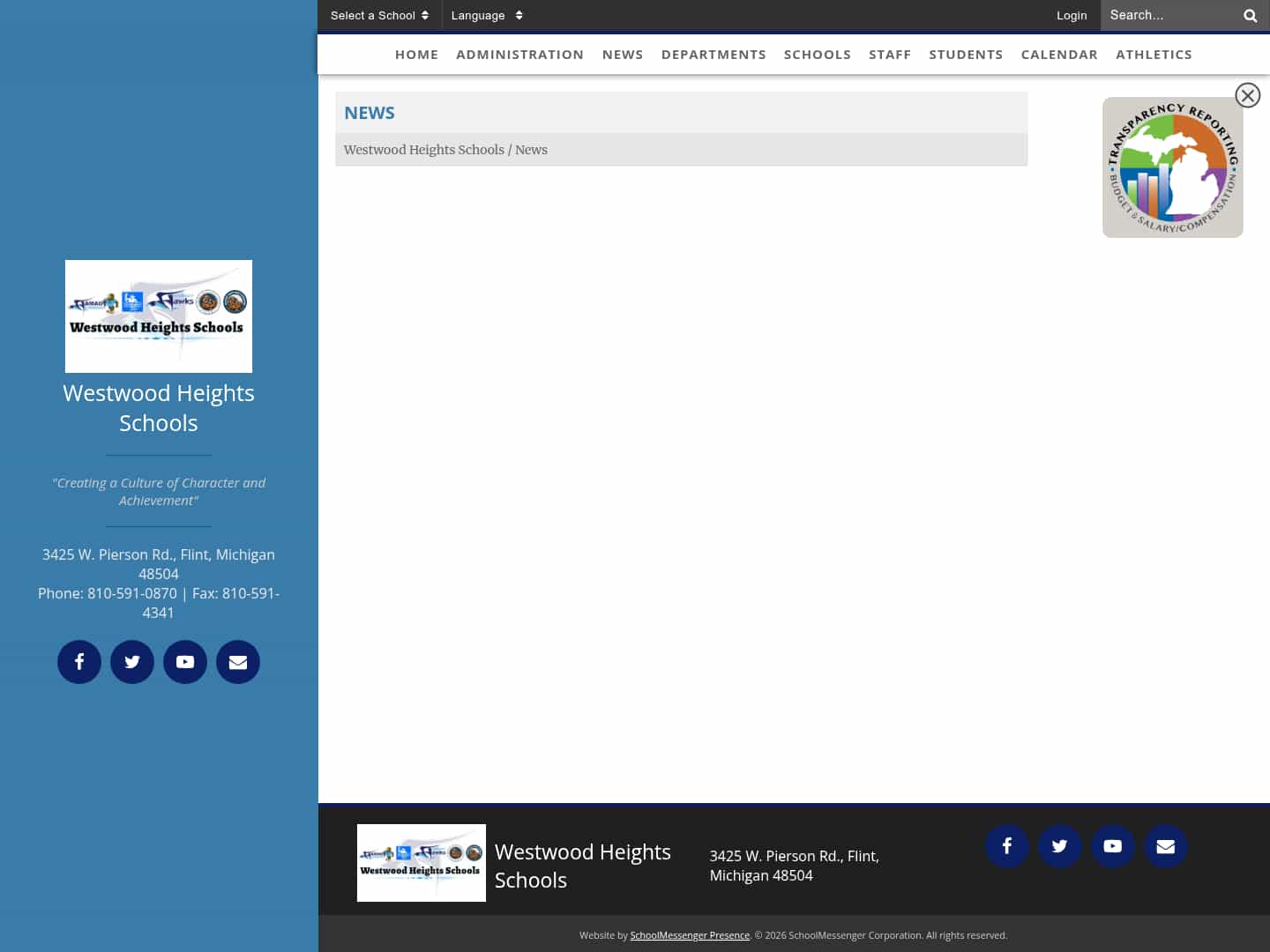Screen dimensions: 1270x952
Task: Click the Login link
Action: [1072, 15]
